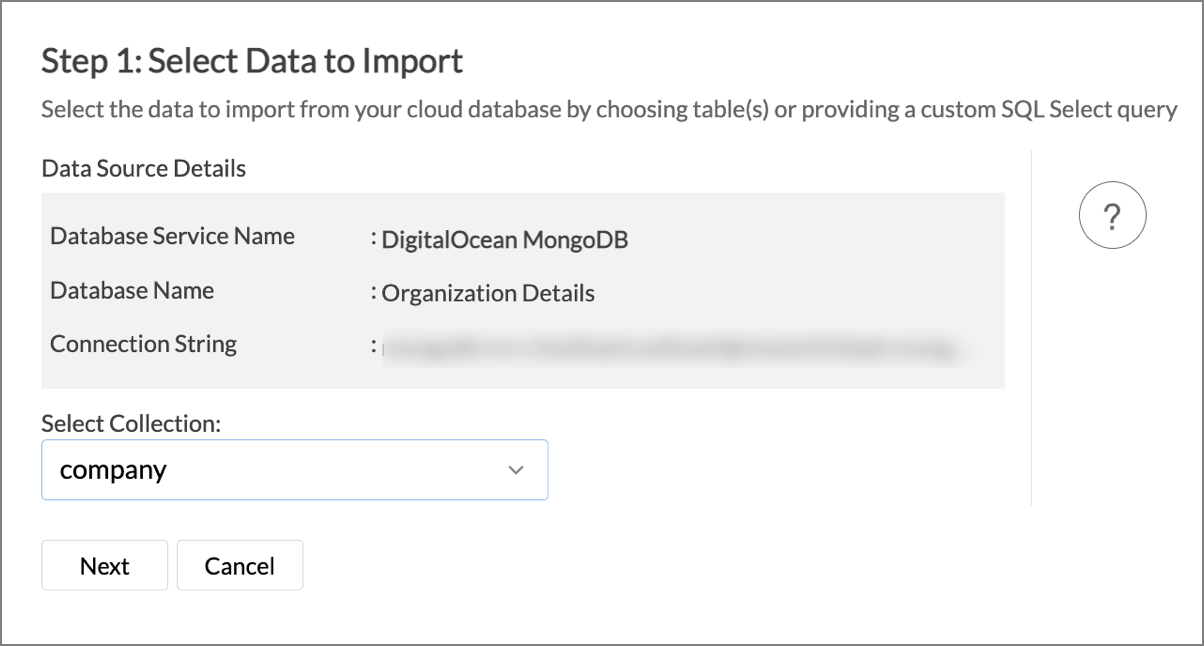The width and height of the screenshot is (1204, 646).
Task: Select the 'Database Name' field label
Action: [132, 291]
